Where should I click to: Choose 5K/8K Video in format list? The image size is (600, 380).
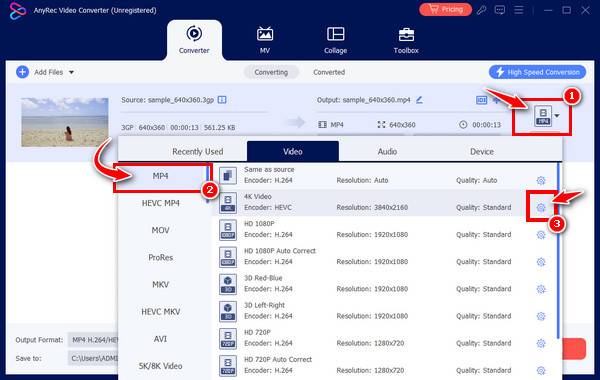click(160, 366)
